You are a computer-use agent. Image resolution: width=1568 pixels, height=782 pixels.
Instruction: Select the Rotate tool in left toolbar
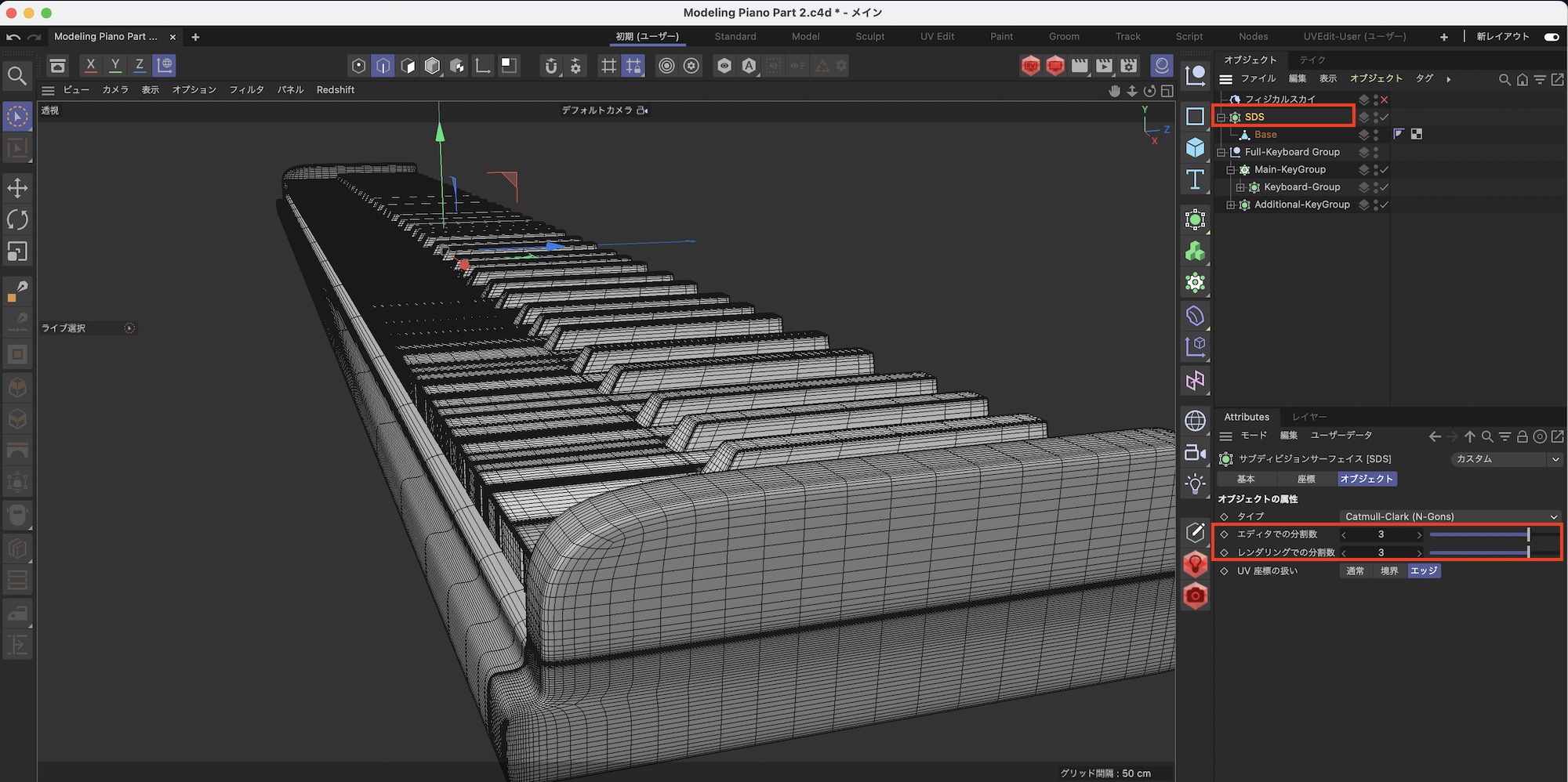pos(17,220)
